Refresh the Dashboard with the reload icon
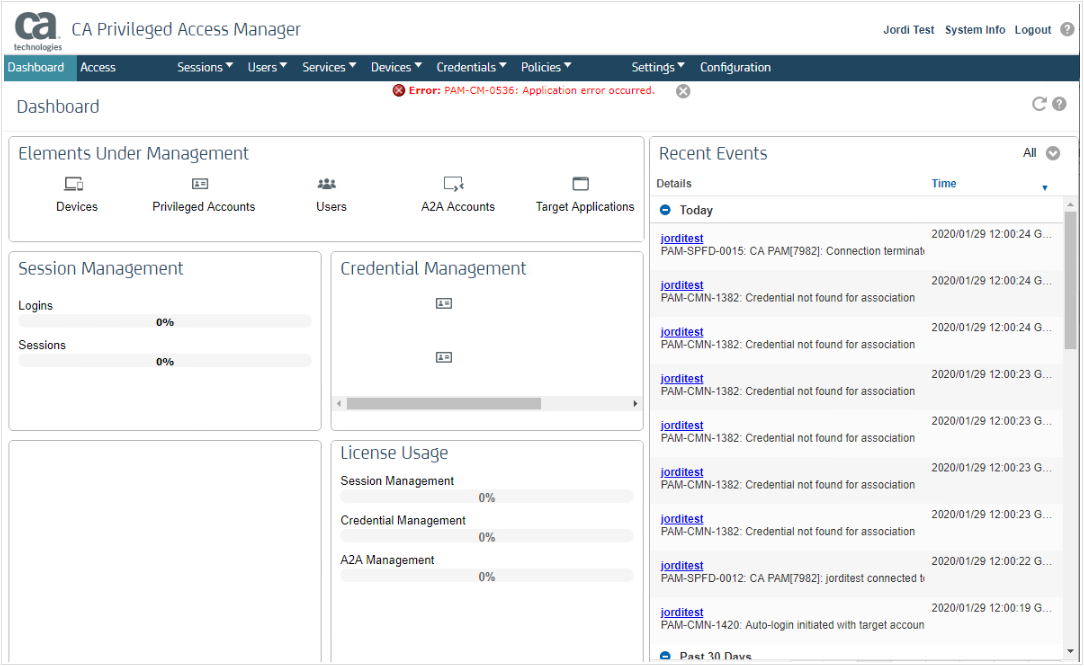The image size is (1084, 666). 1039,104
